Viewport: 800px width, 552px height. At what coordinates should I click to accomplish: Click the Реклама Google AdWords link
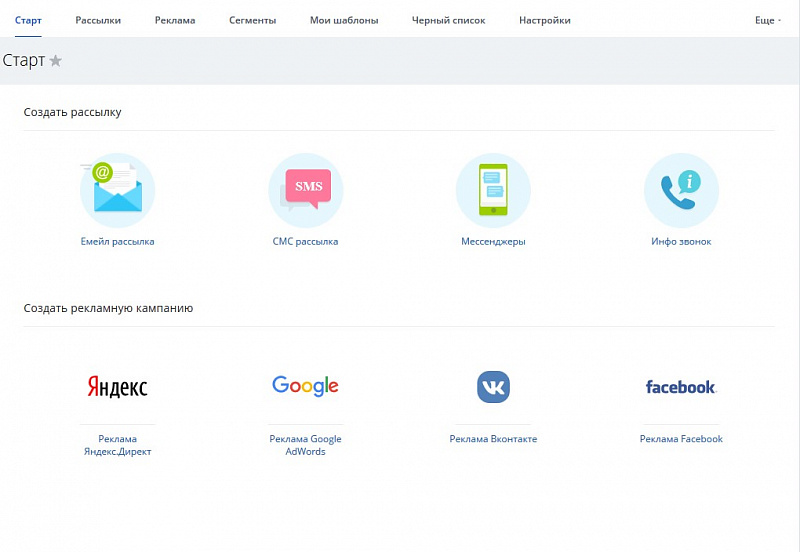pyautogui.click(x=306, y=445)
